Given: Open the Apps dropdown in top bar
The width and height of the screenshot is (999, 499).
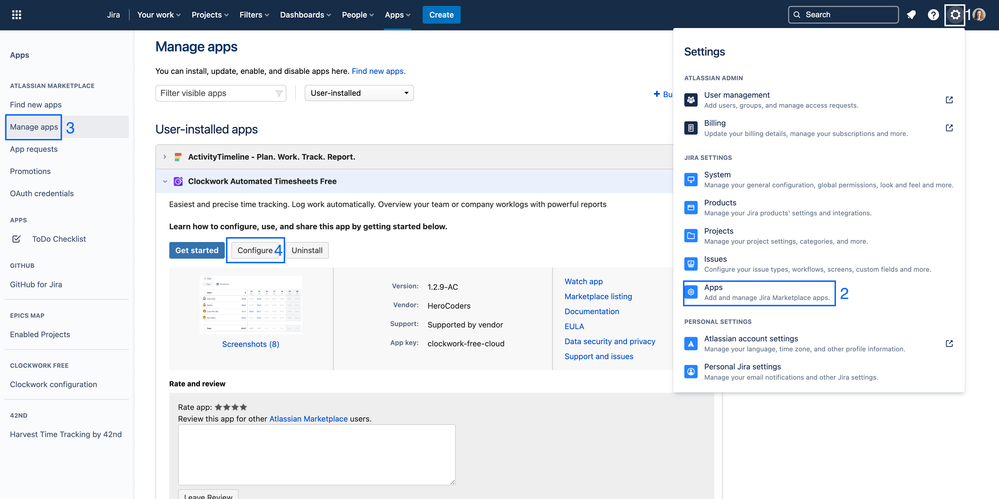Looking at the screenshot, I should pos(398,15).
